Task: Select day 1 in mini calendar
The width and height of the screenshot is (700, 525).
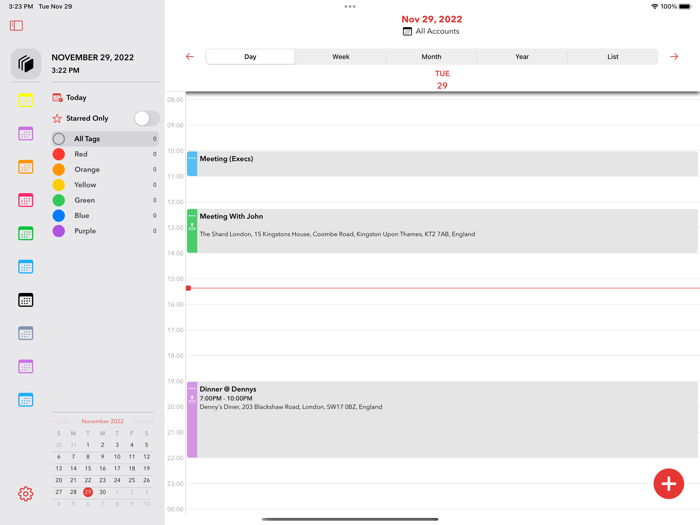Action: [x=88, y=445]
